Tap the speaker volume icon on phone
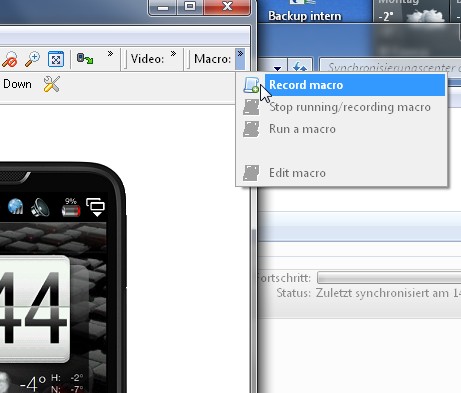 tap(40, 207)
